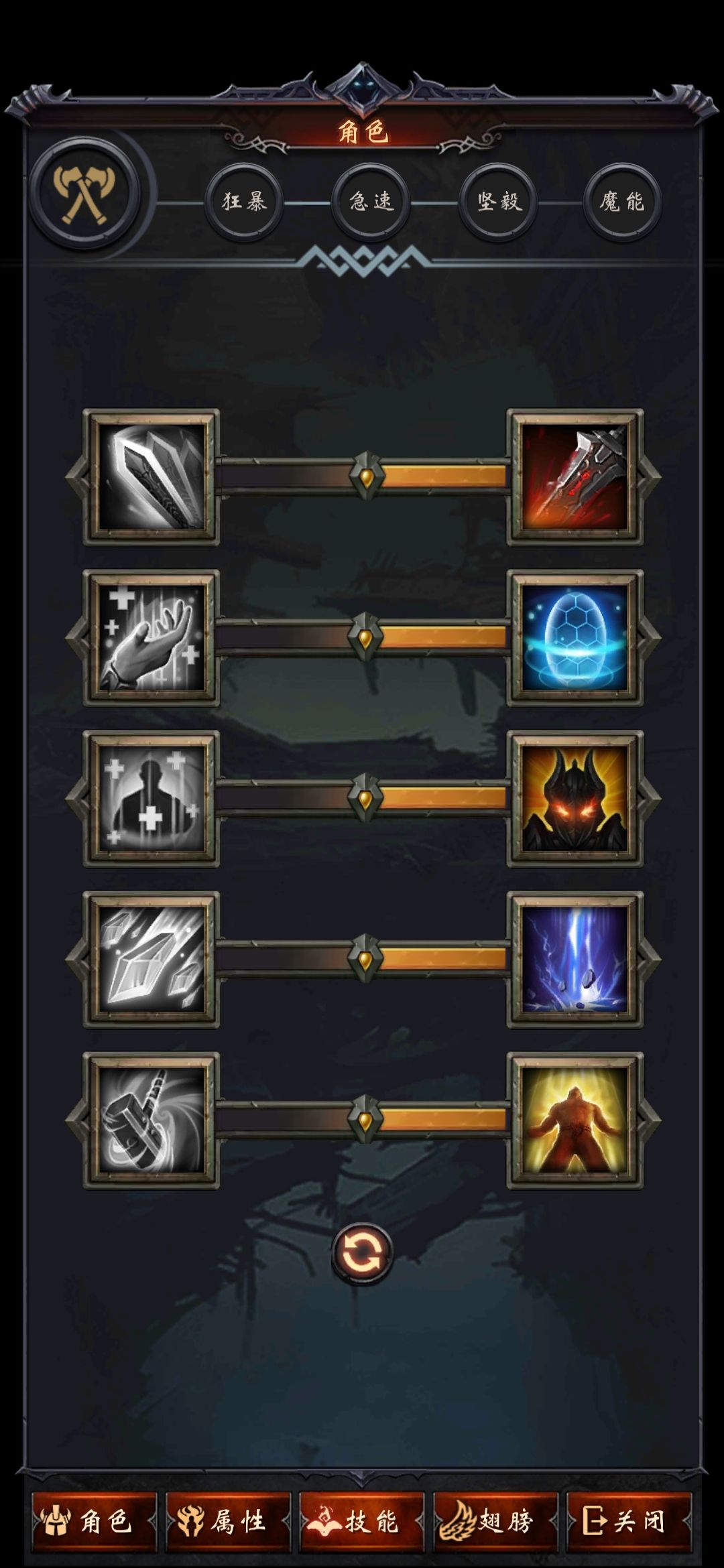Open the 属性 tab
Viewport: 724px width, 1568px height.
click(228, 1521)
